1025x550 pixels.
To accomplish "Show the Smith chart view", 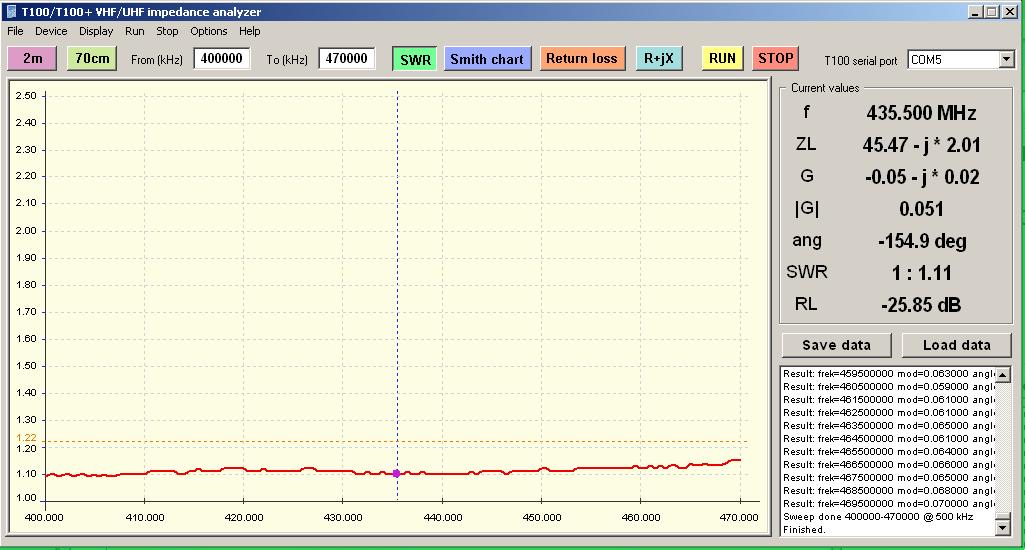I will pos(487,59).
